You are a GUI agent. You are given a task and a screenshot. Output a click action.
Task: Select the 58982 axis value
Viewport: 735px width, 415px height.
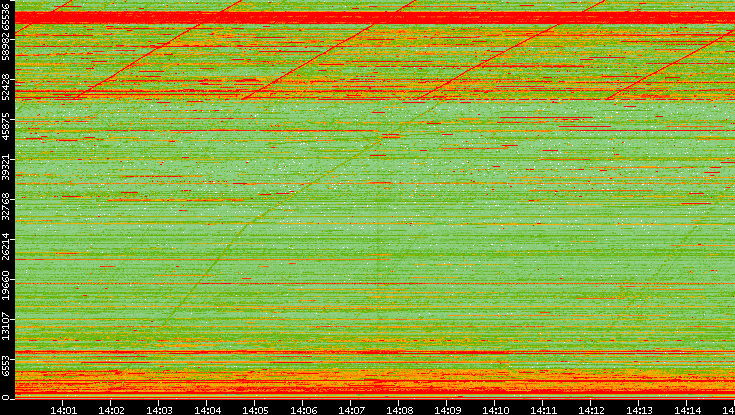pyautogui.click(x=5, y=45)
